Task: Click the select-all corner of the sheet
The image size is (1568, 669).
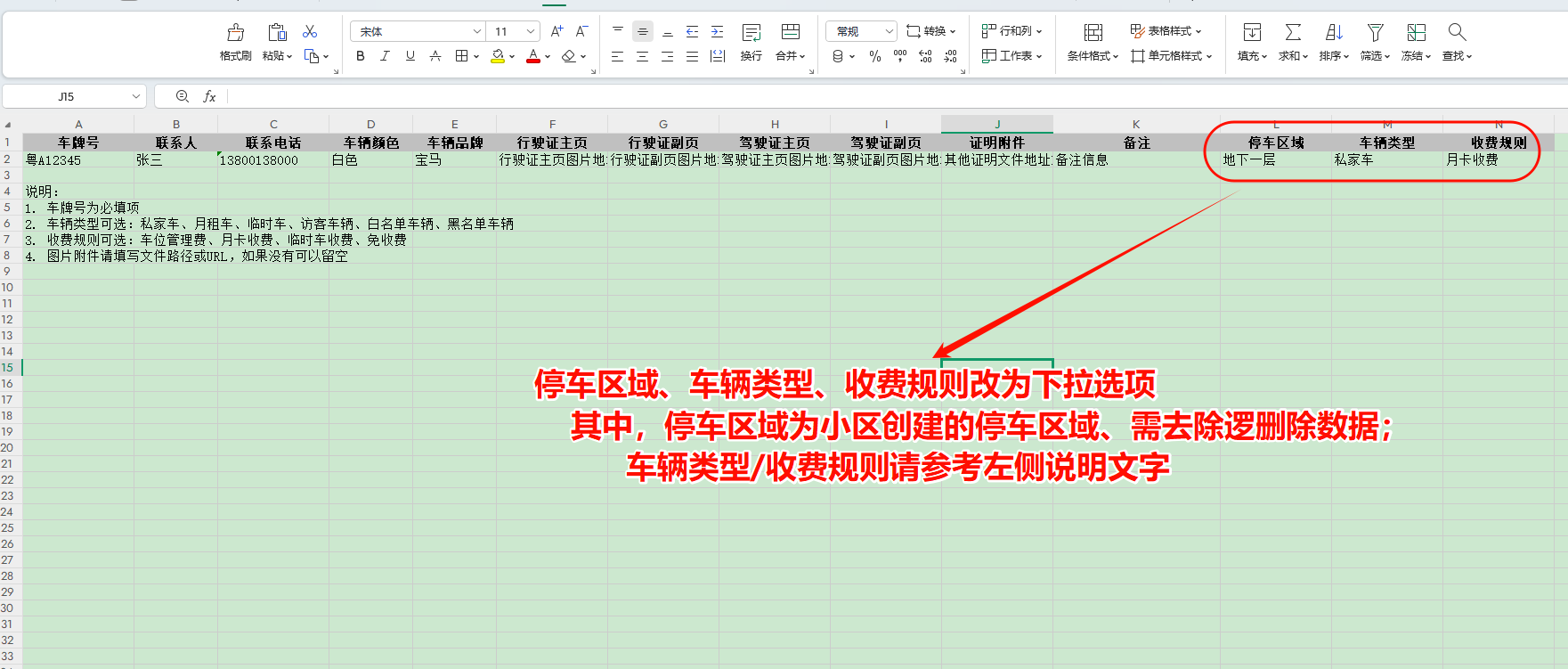Action: point(8,125)
